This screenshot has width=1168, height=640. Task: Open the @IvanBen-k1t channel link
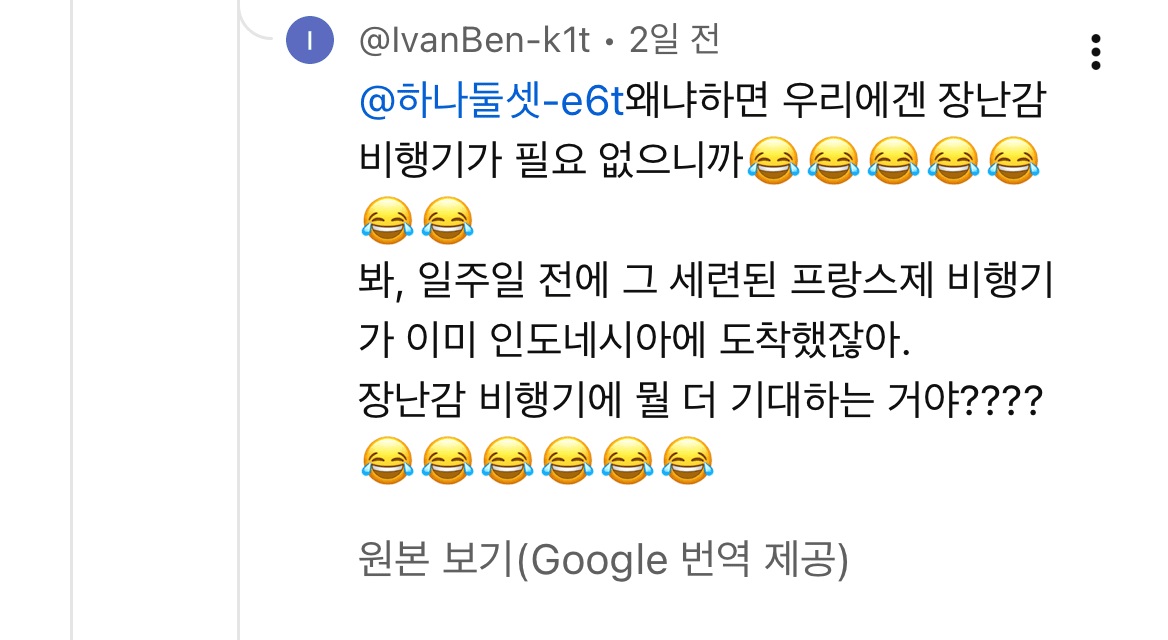point(474,40)
